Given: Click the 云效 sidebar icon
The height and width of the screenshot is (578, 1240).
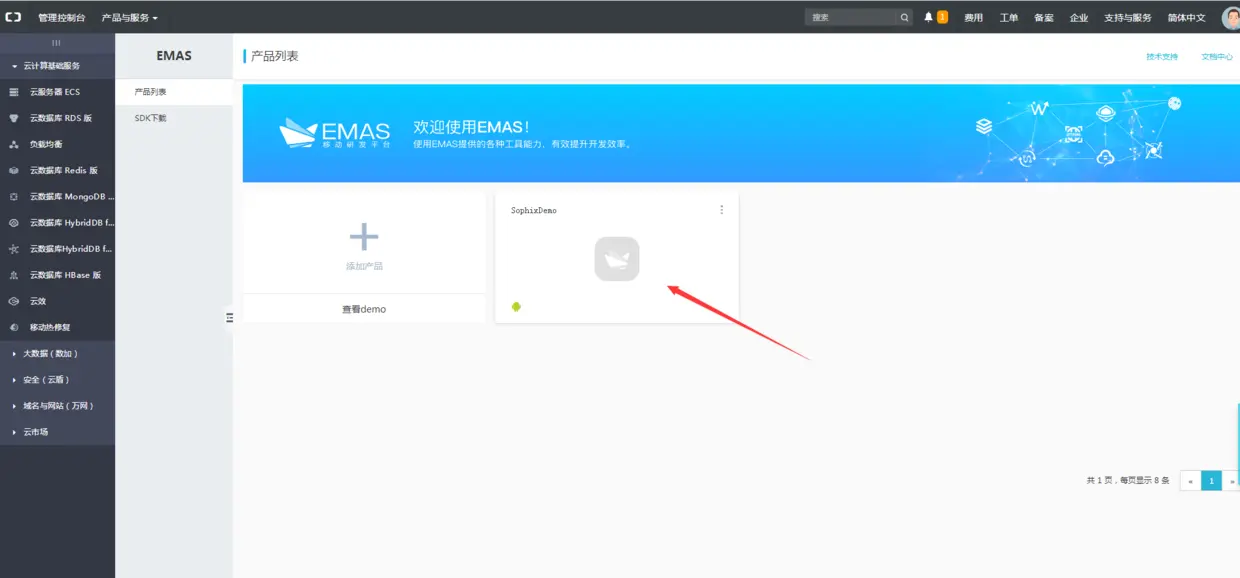Looking at the screenshot, I should pos(14,301).
